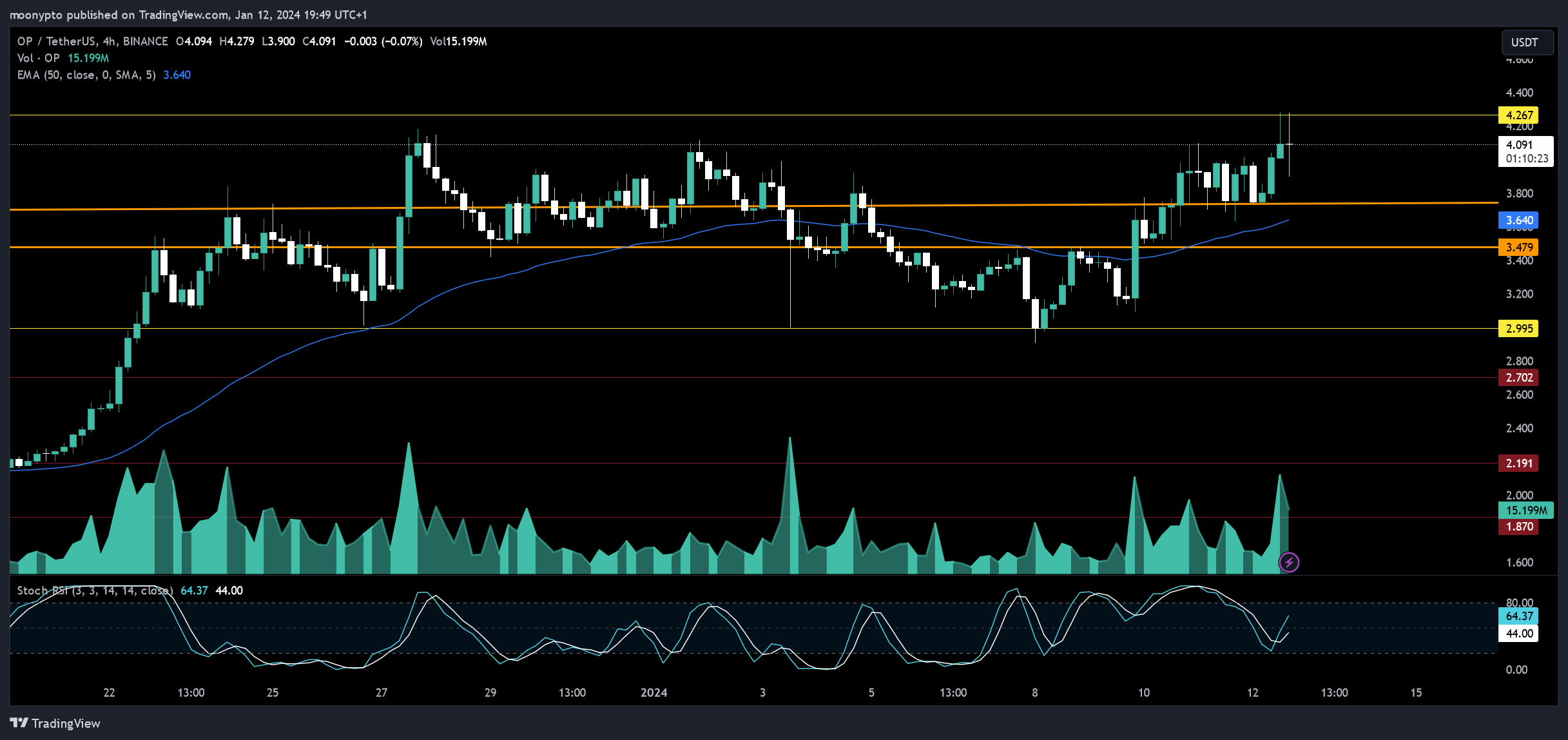The image size is (1568, 740).
Task: Select the 3.640 blue EMA price label
Action: pyautogui.click(x=1518, y=220)
